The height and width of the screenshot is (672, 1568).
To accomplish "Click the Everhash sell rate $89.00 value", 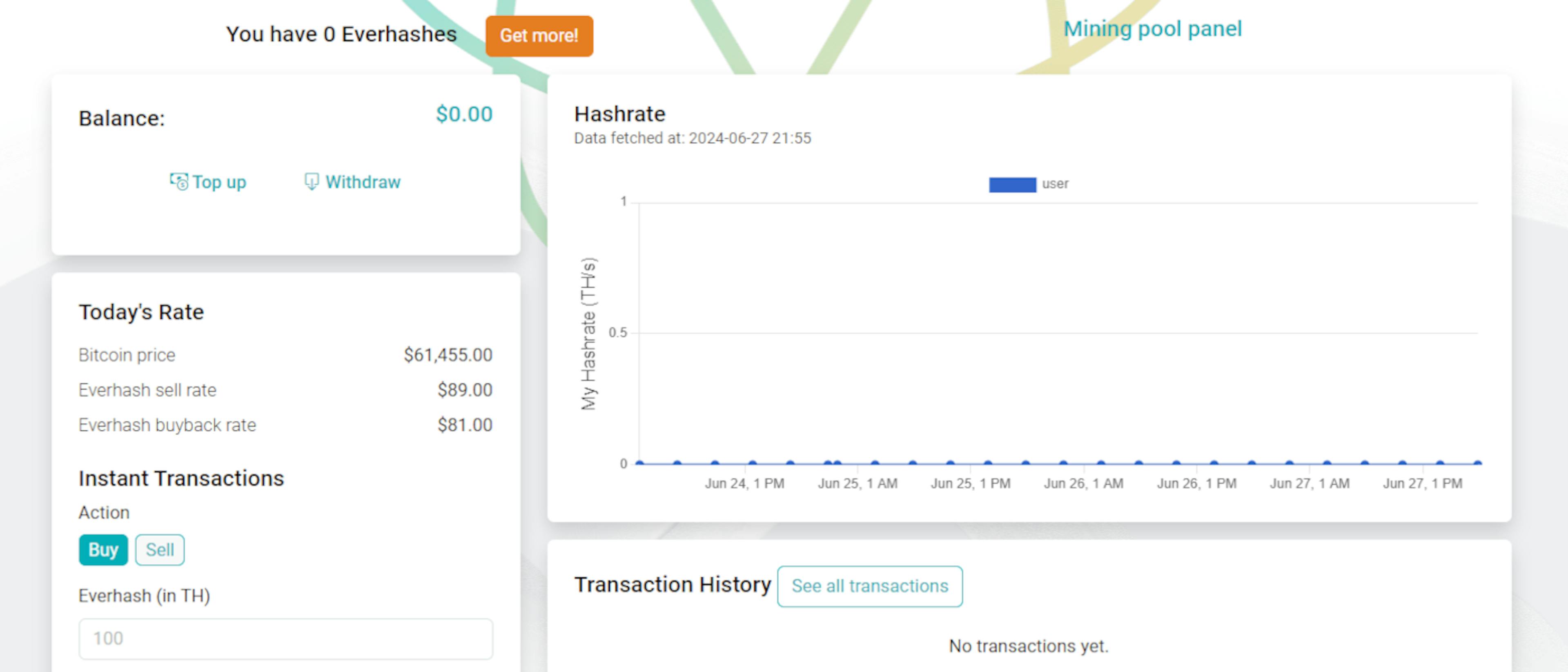I will [465, 390].
